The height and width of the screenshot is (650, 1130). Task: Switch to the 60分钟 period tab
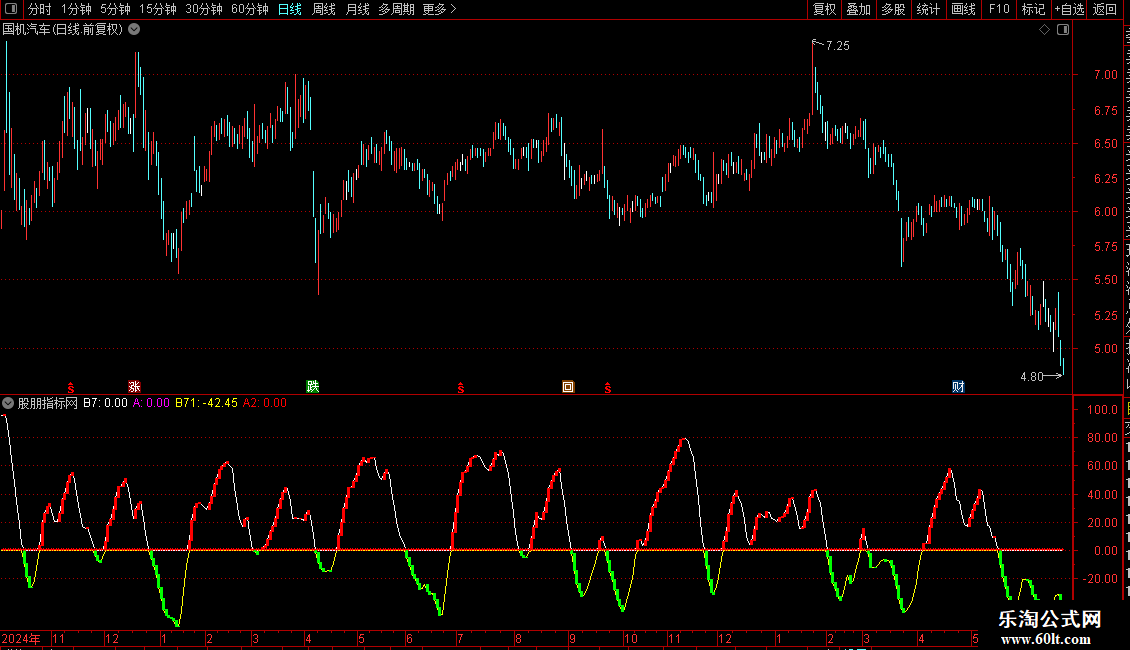pyautogui.click(x=249, y=9)
